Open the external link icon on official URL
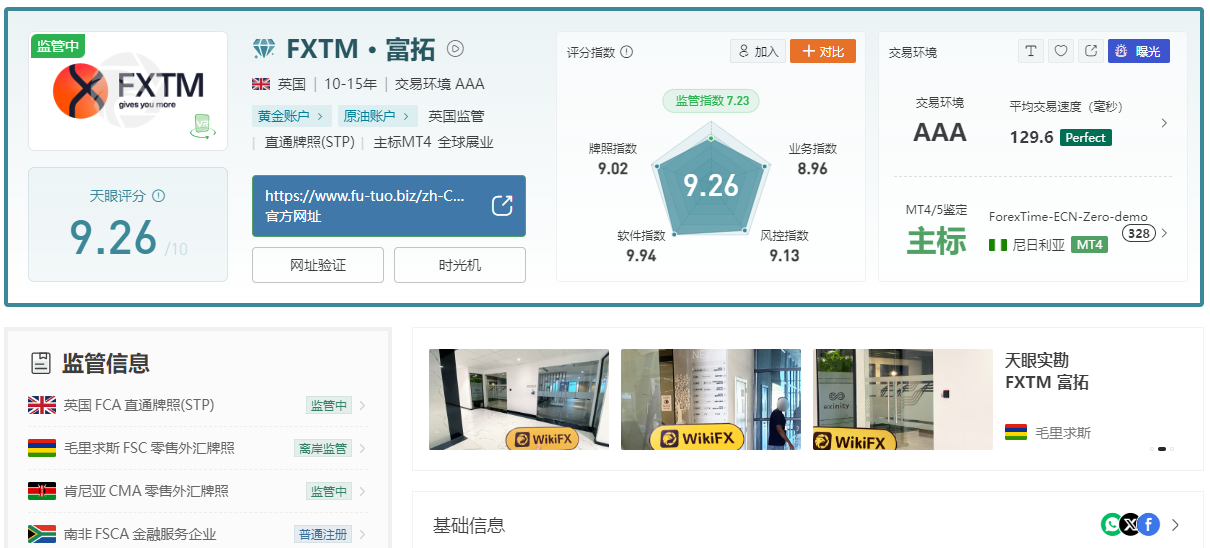Screen dimensions: 1210x548 [502, 206]
